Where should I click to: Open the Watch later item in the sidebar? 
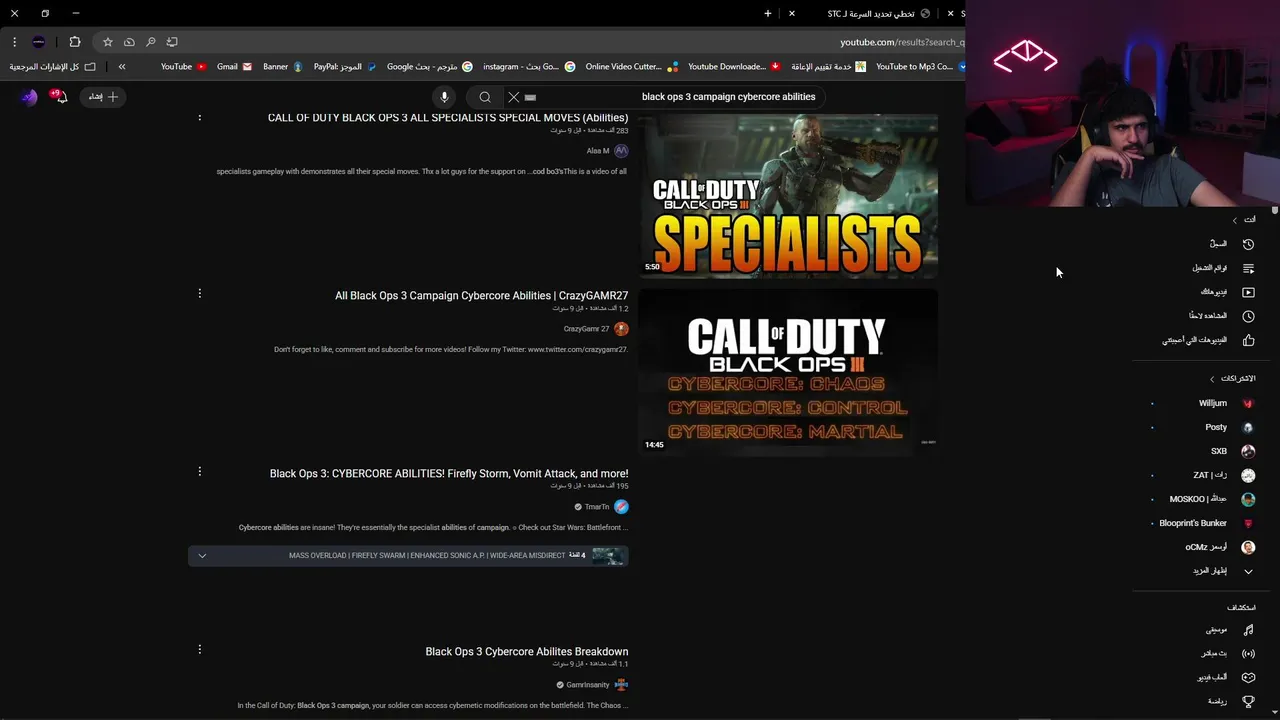(x=1220, y=316)
